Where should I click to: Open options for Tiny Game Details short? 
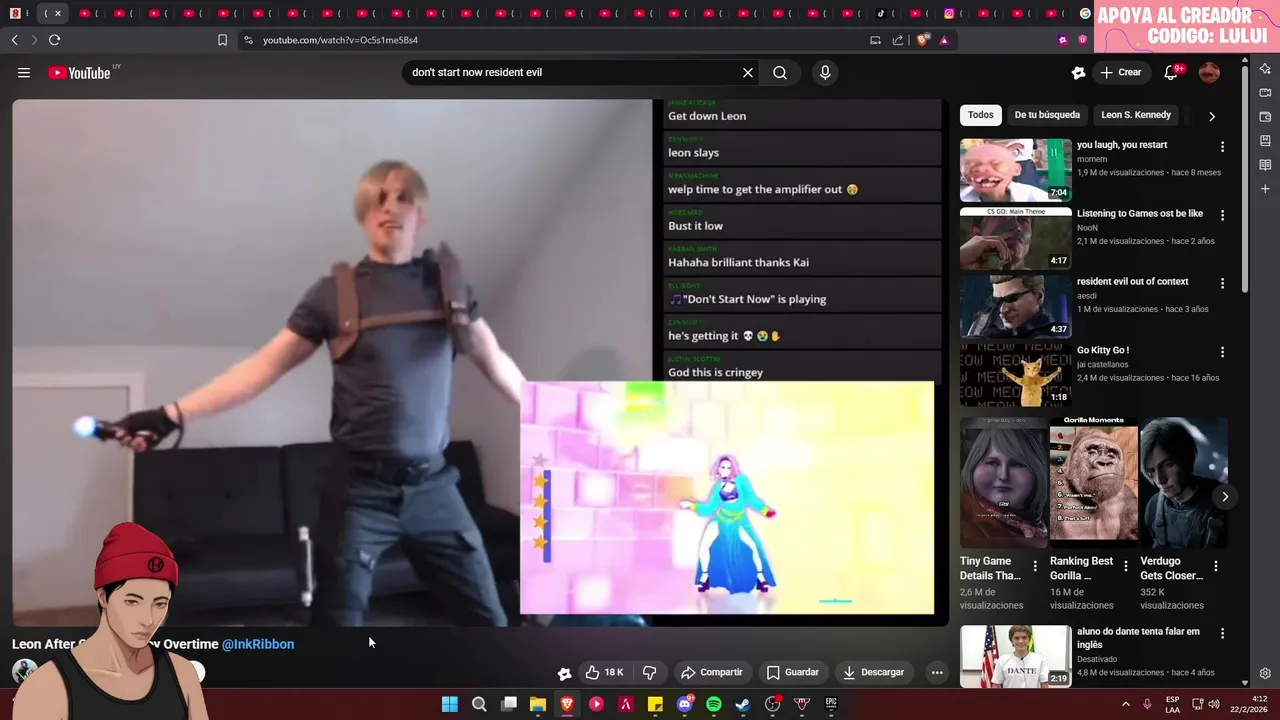pos(1036,566)
